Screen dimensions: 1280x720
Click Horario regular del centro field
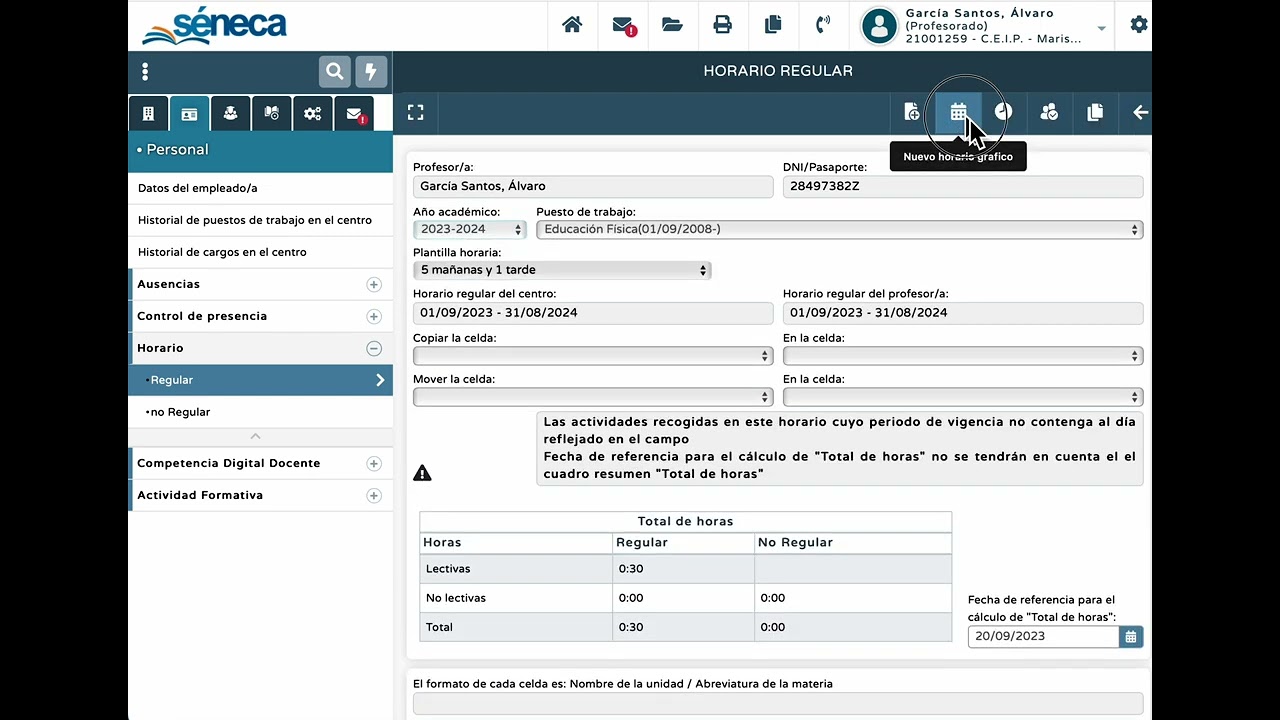point(593,313)
